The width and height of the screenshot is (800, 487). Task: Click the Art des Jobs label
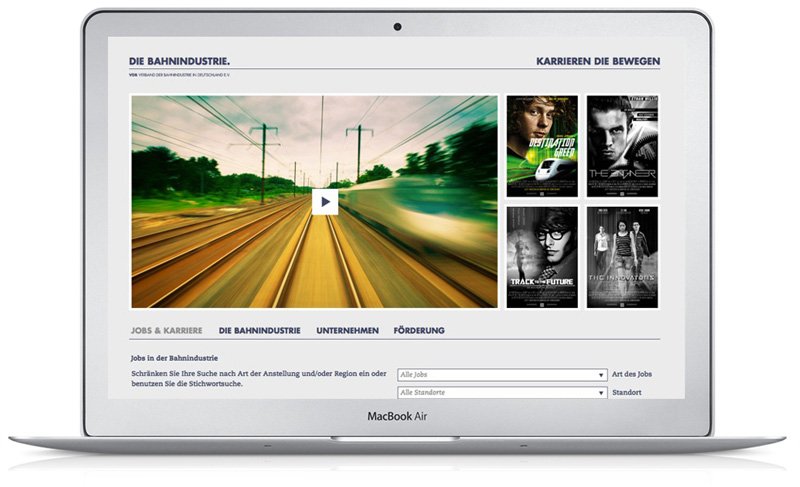(631, 375)
